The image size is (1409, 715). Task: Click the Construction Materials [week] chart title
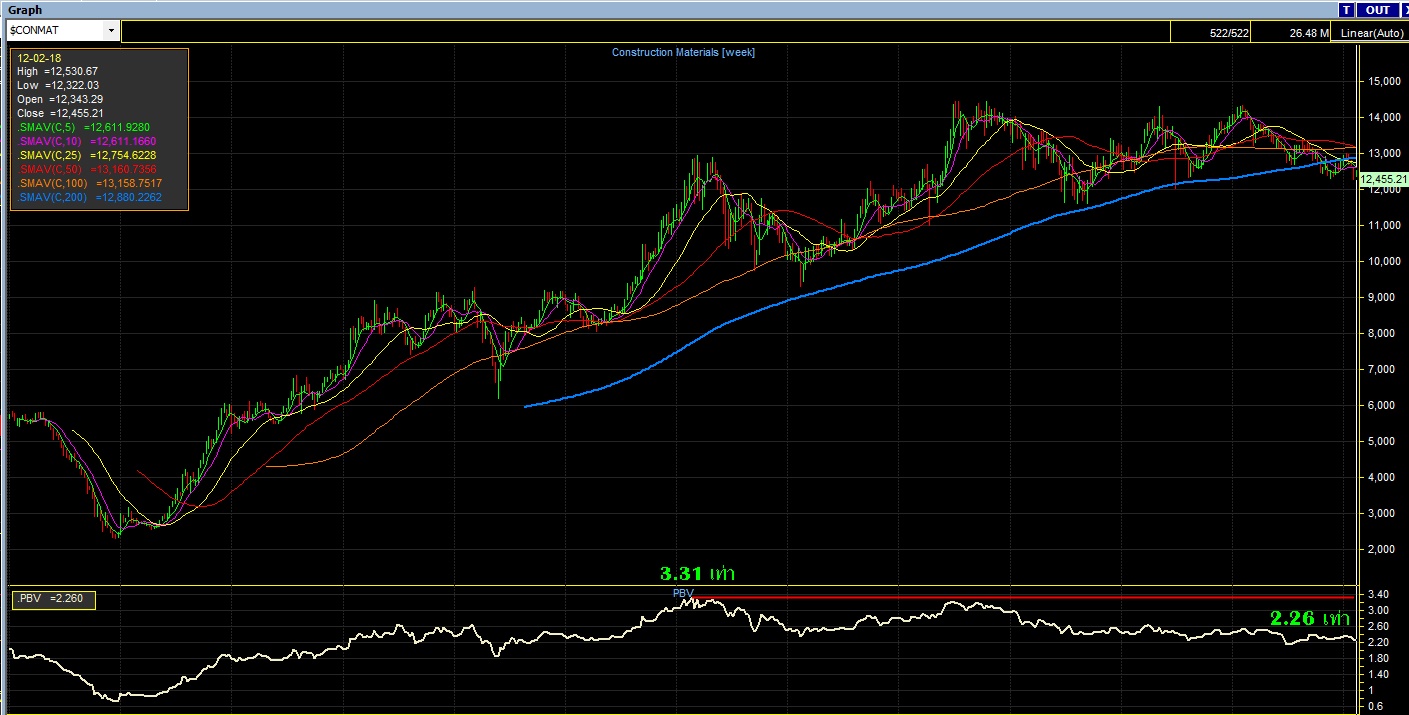click(683, 52)
